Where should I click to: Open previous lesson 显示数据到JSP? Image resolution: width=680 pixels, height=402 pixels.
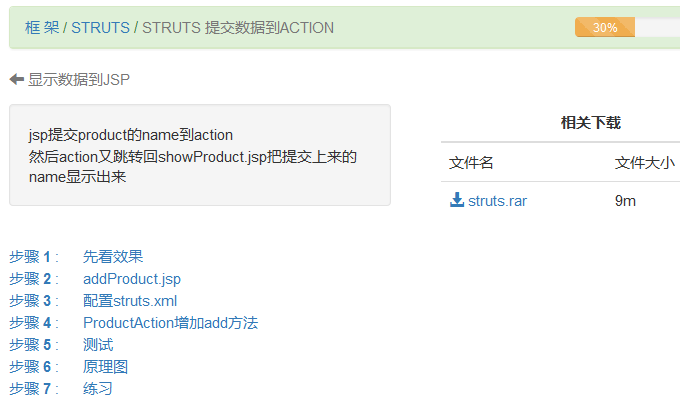78,79
